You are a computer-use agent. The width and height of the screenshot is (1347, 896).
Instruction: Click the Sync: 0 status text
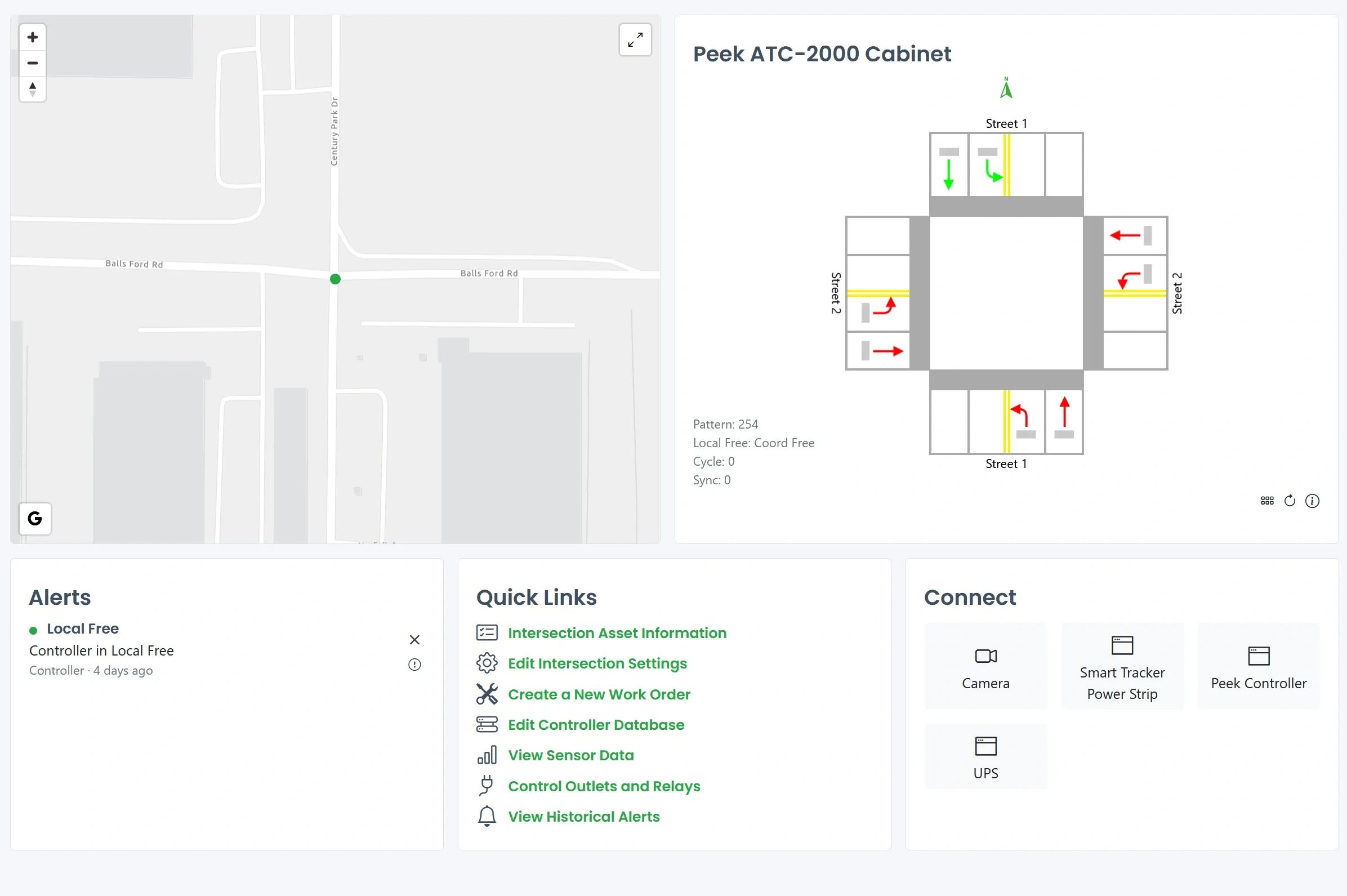[x=712, y=480]
